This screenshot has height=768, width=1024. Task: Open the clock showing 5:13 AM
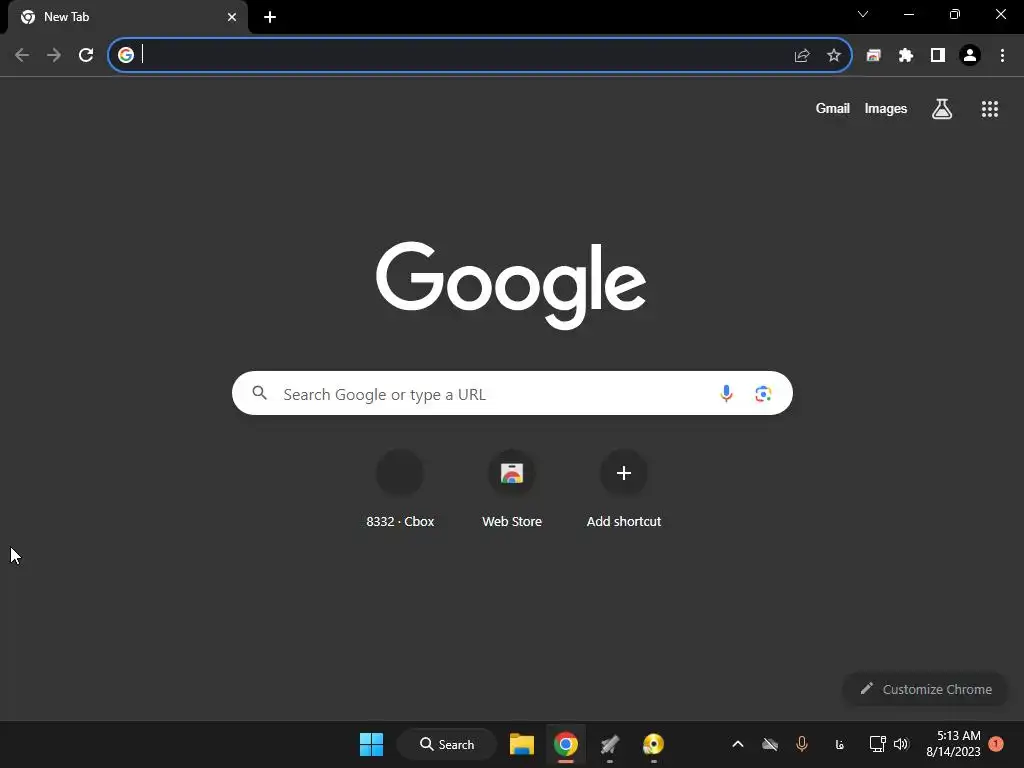pyautogui.click(x=953, y=744)
